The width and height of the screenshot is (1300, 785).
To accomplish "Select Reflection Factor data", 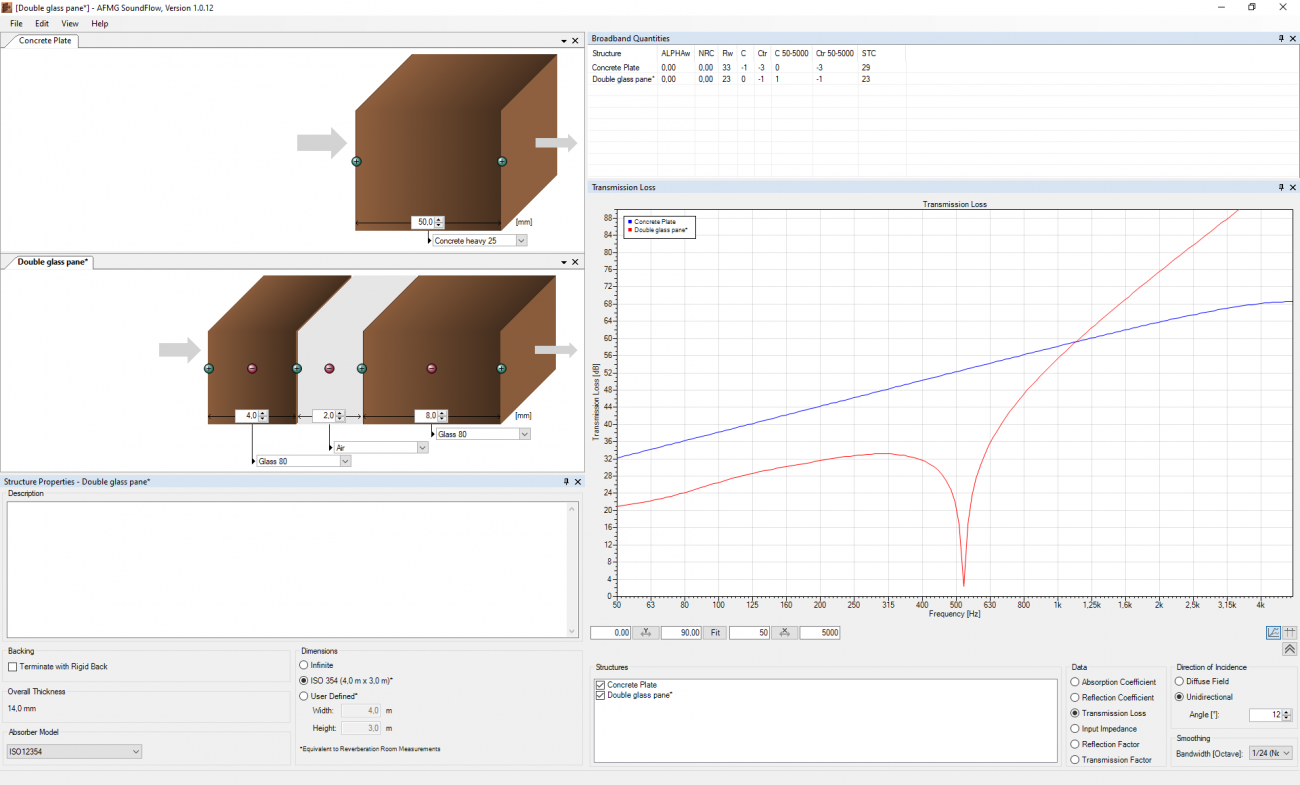I will tap(1075, 744).
